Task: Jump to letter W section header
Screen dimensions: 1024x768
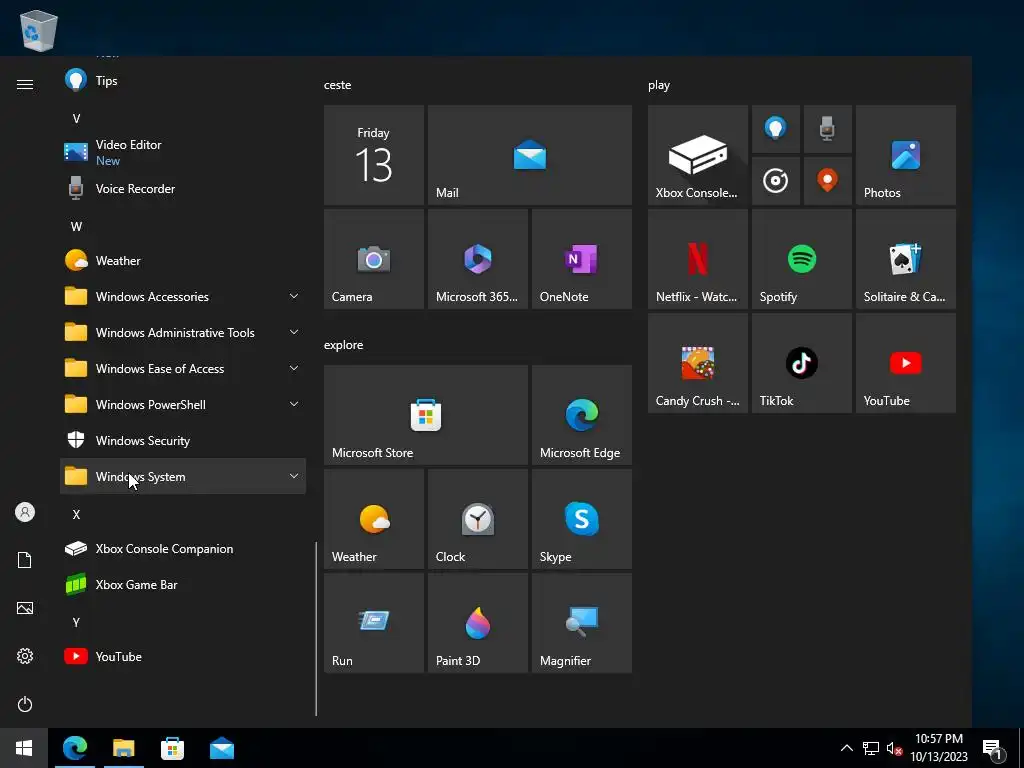Action: (x=76, y=227)
